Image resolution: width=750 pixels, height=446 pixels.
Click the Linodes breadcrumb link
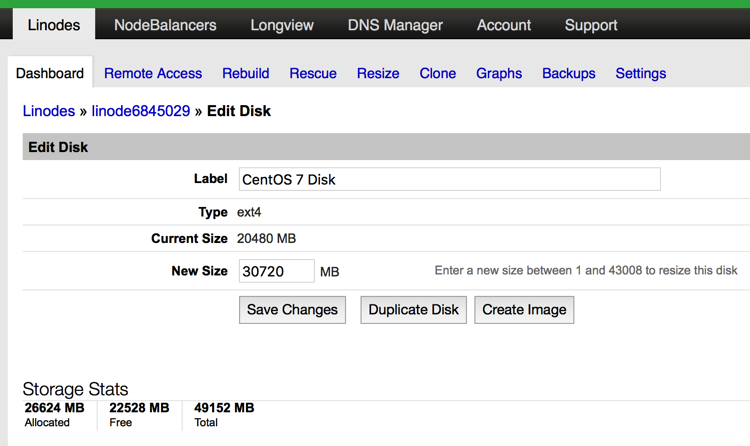click(x=49, y=111)
